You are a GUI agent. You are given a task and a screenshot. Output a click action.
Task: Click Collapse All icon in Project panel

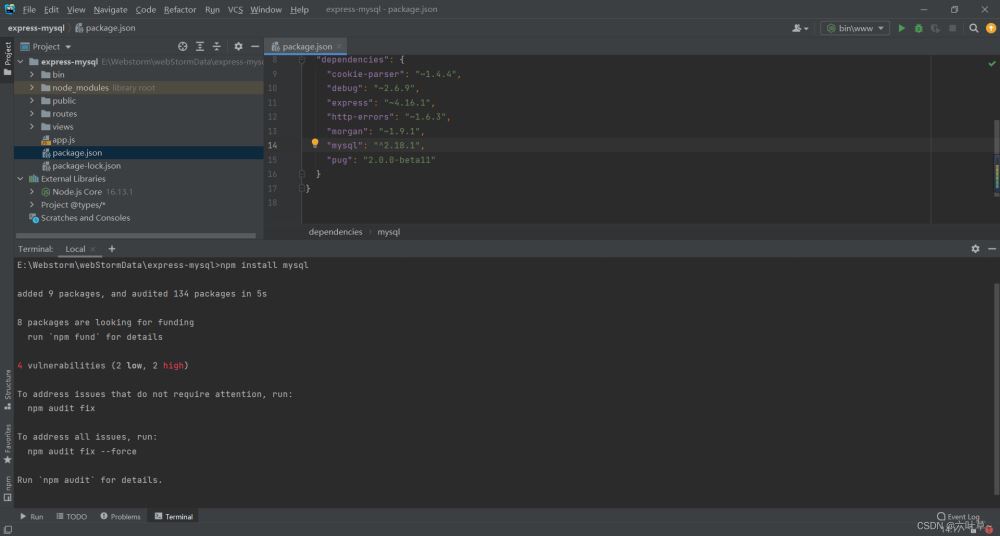tap(217, 46)
